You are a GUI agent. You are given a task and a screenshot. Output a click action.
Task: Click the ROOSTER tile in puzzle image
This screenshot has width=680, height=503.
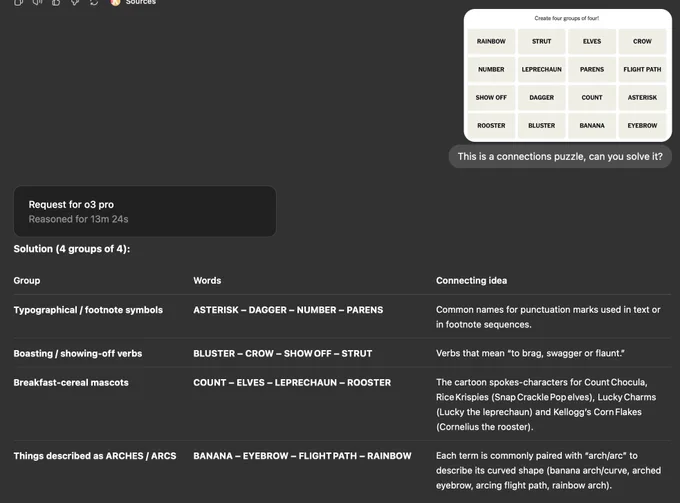pos(491,125)
